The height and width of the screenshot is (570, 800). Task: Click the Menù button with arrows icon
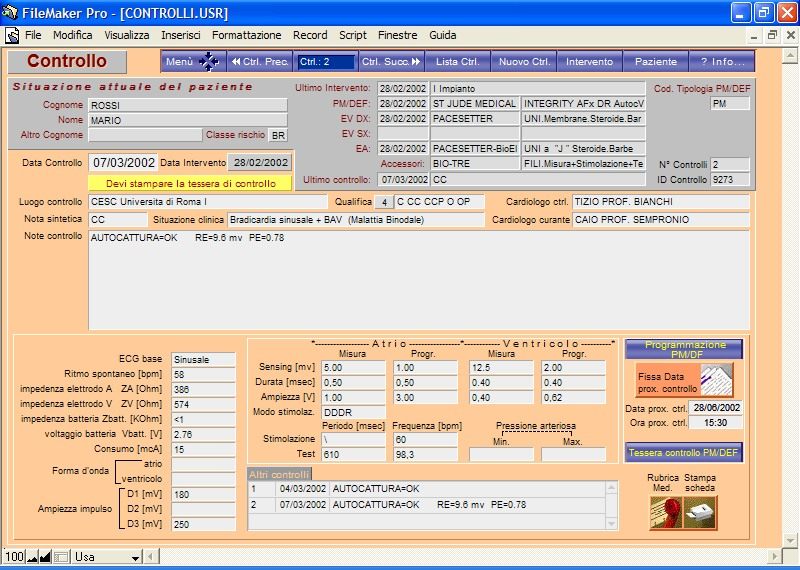click(x=191, y=62)
